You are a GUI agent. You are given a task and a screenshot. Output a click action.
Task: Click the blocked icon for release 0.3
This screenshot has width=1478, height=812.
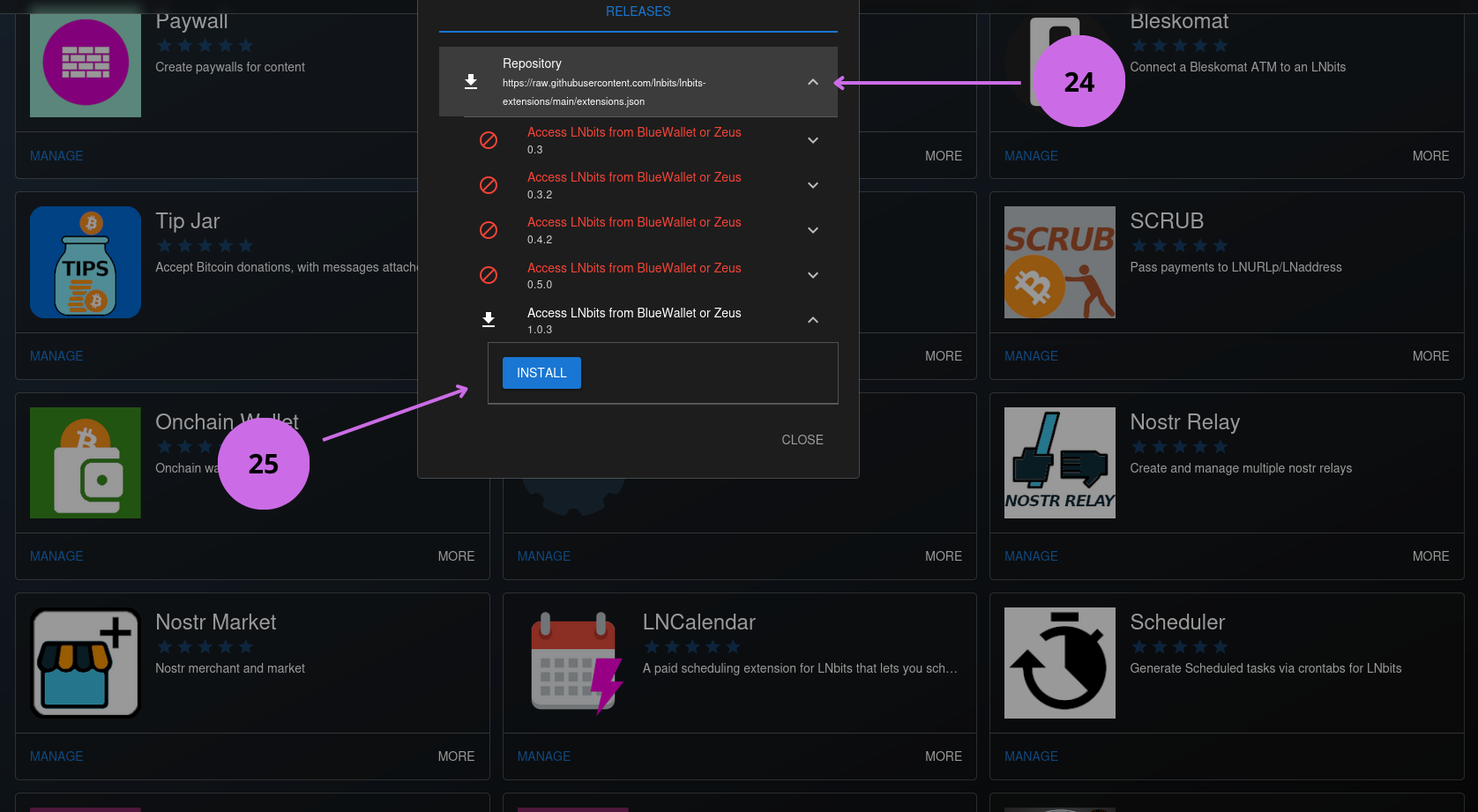(489, 140)
